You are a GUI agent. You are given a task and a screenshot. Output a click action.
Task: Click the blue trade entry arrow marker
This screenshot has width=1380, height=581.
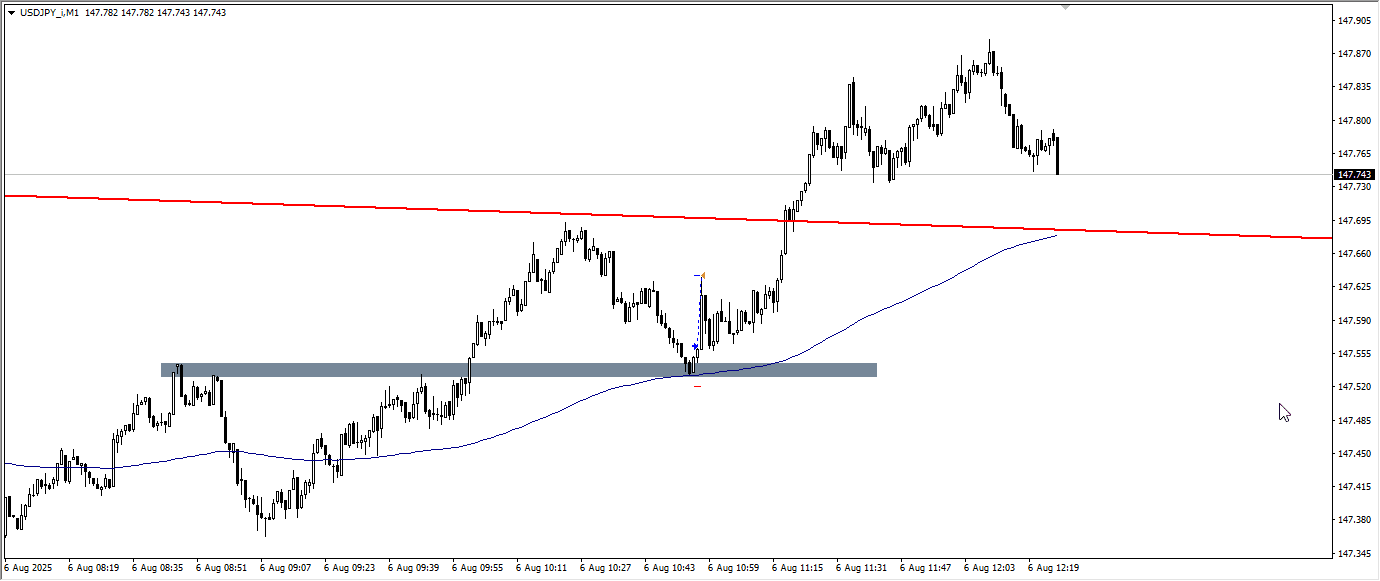click(695, 347)
